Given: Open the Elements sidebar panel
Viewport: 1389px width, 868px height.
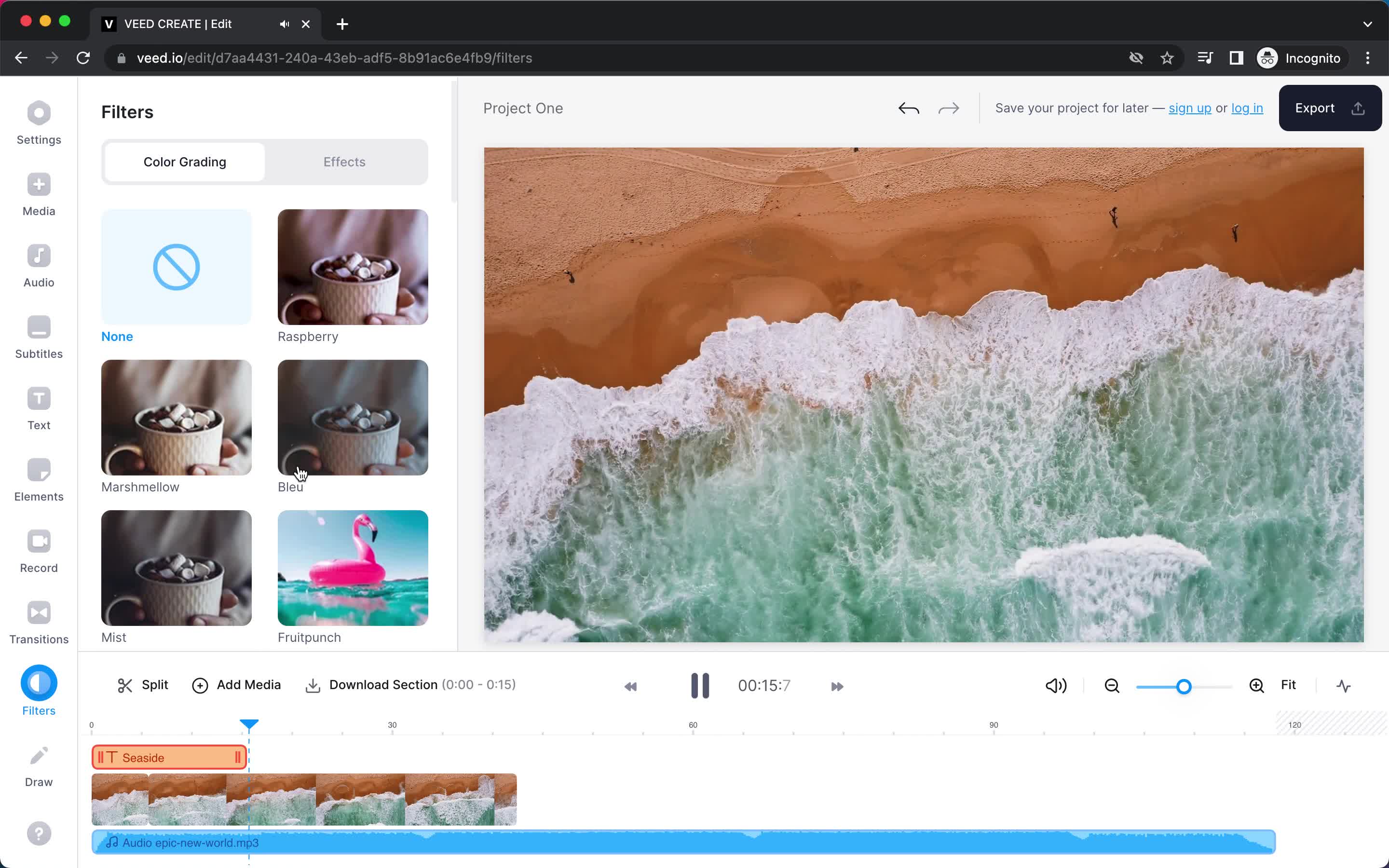Looking at the screenshot, I should tap(39, 480).
